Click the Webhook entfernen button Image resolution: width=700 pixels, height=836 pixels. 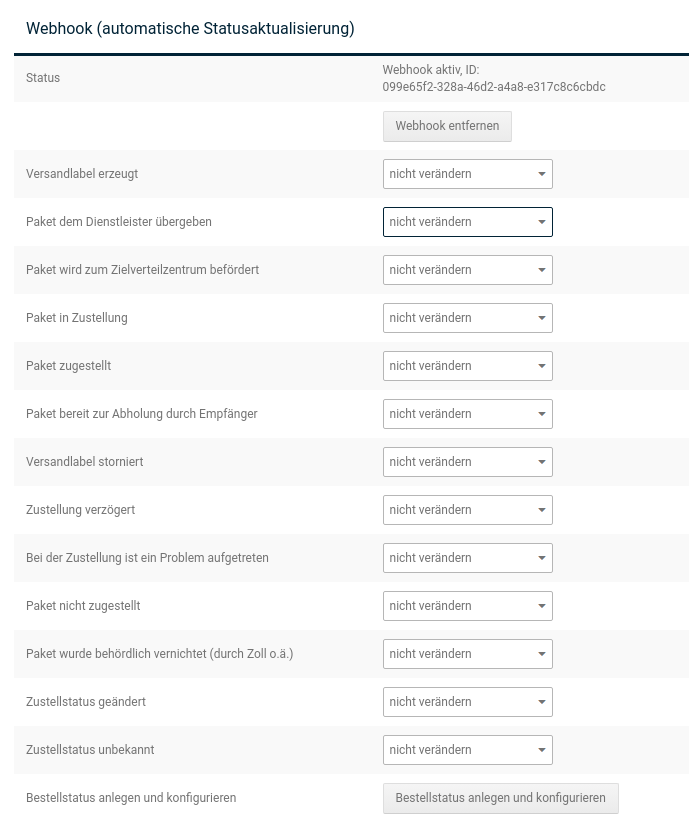[x=447, y=126]
